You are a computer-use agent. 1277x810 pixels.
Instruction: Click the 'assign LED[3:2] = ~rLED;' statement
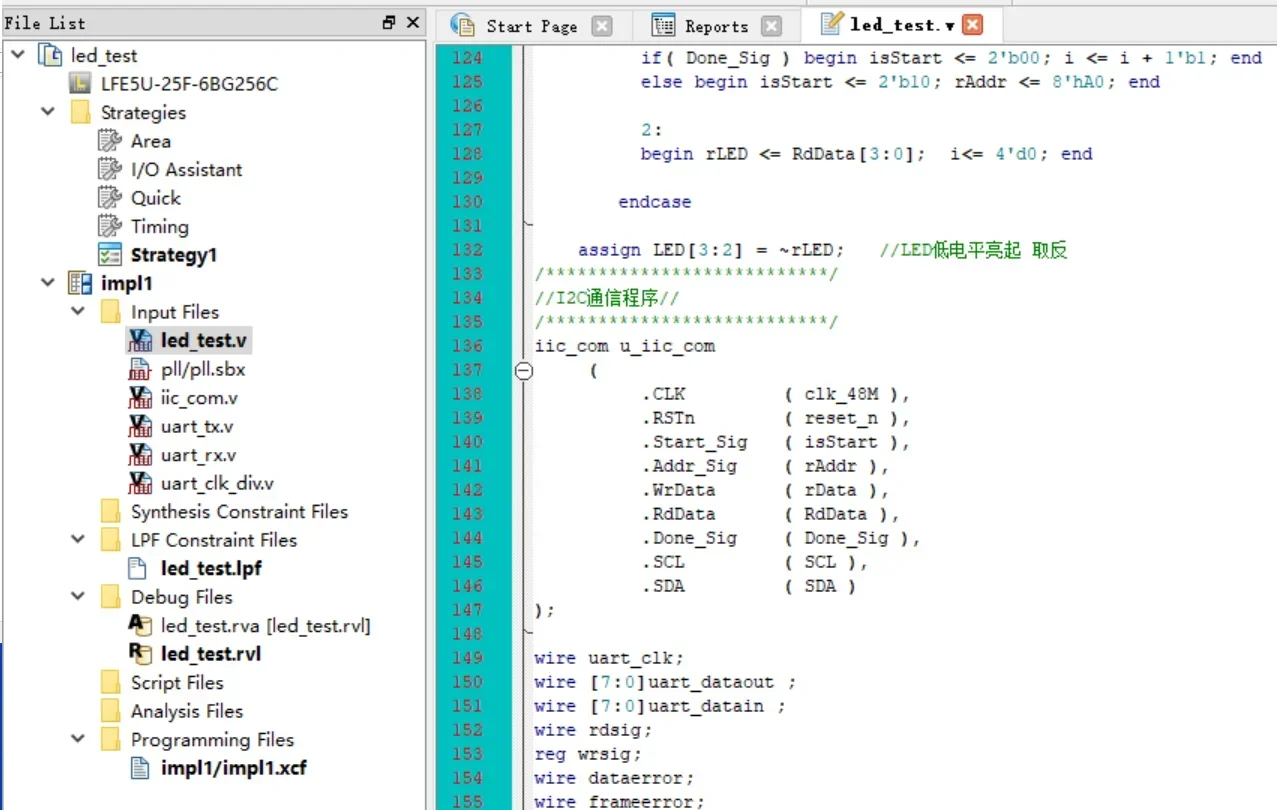[x=710, y=250]
